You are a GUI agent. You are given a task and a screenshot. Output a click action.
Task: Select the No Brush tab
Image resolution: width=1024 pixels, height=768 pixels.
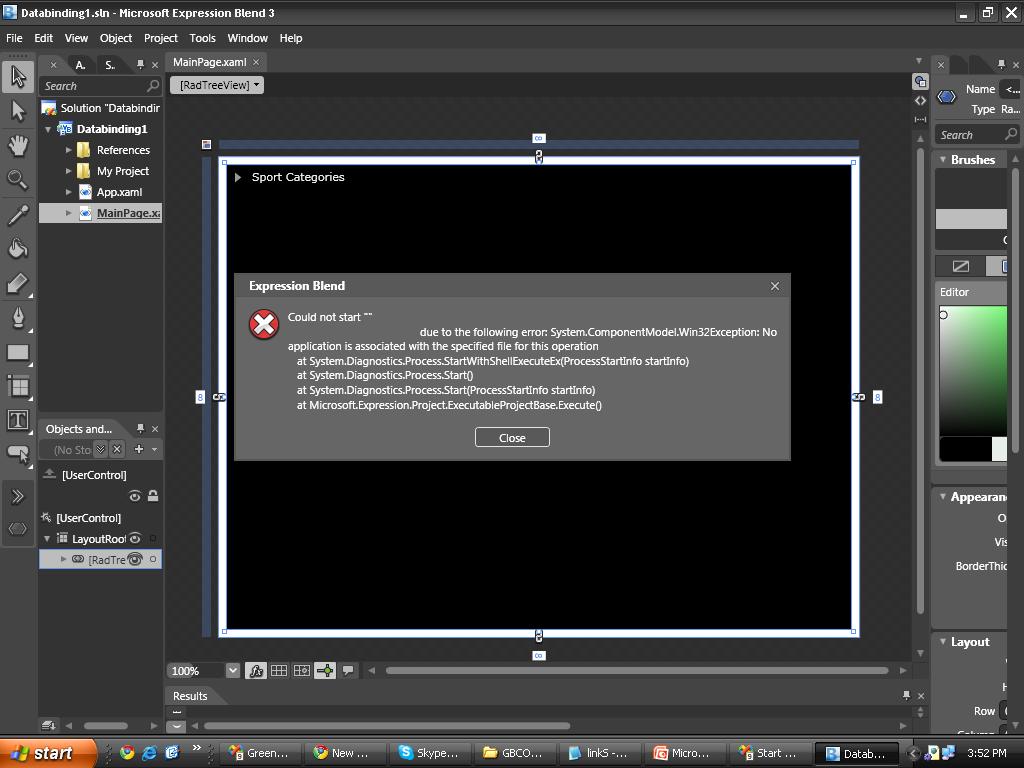(x=961, y=266)
